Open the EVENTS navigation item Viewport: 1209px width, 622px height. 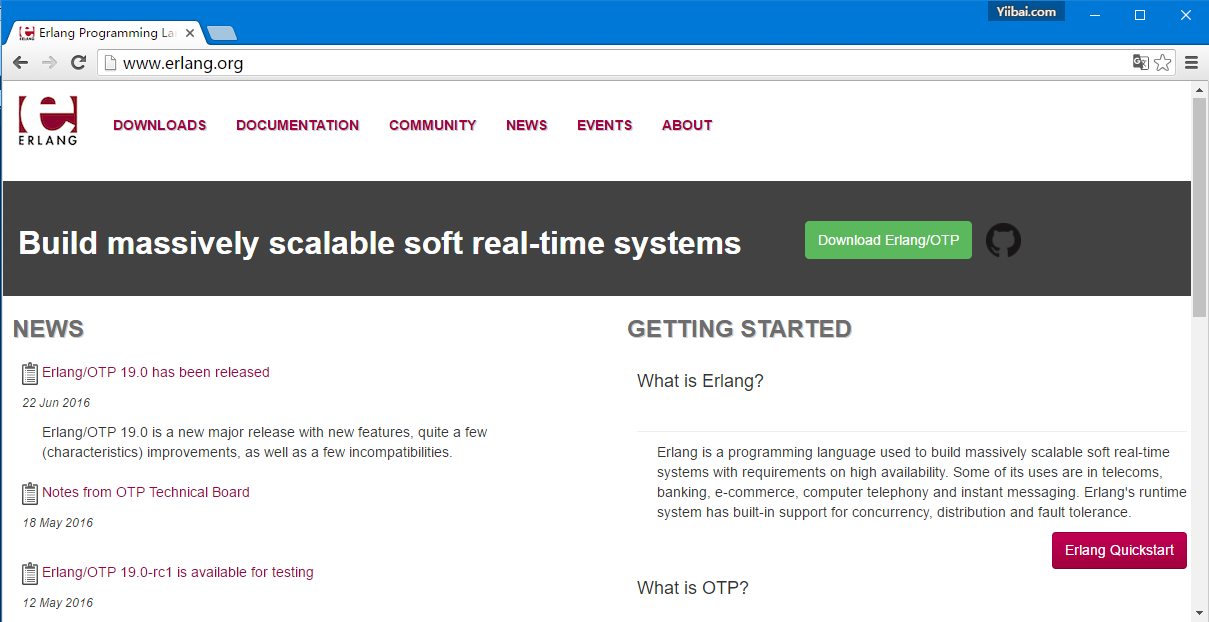tap(605, 125)
